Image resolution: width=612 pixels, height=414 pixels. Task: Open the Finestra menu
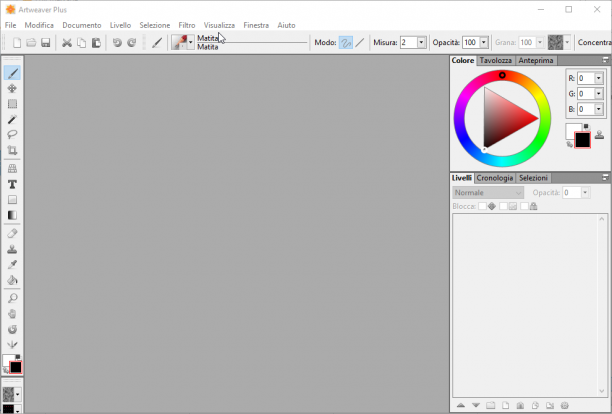click(x=256, y=25)
